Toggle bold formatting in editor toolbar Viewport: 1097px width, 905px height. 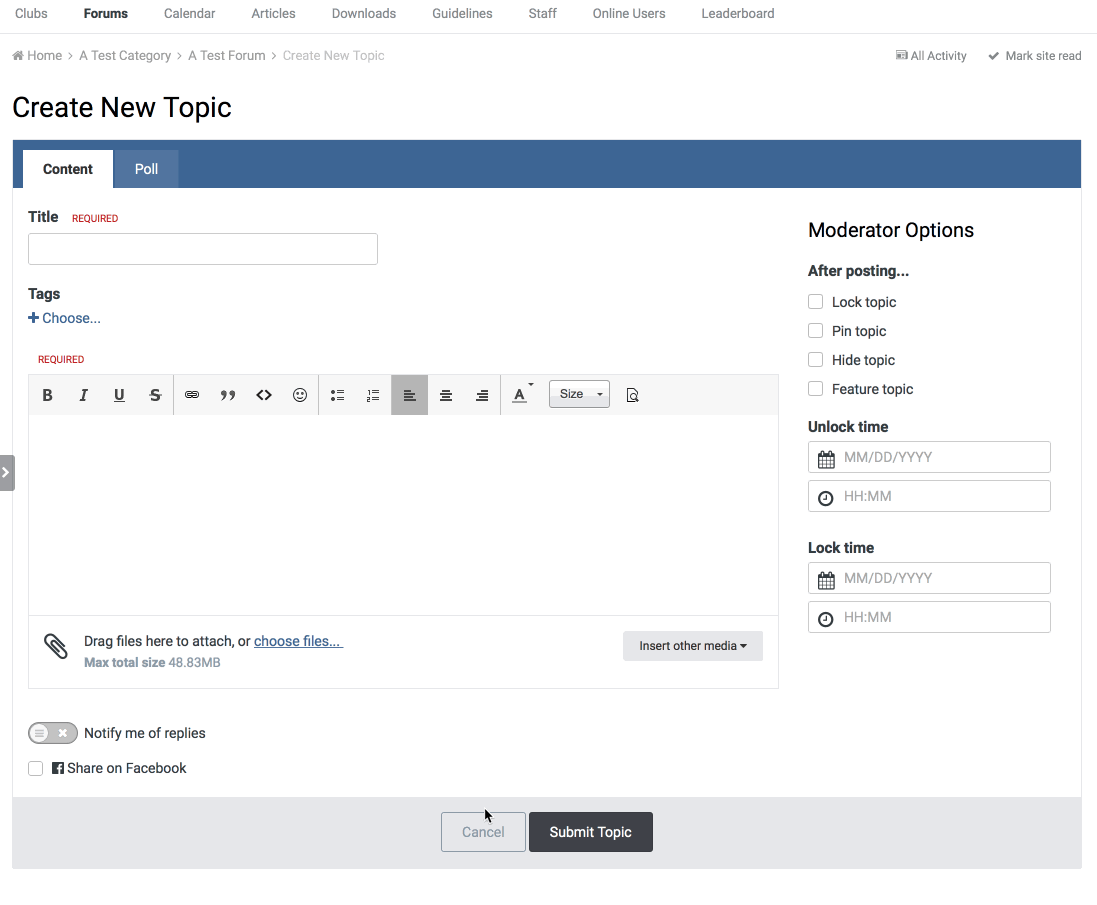coord(47,395)
